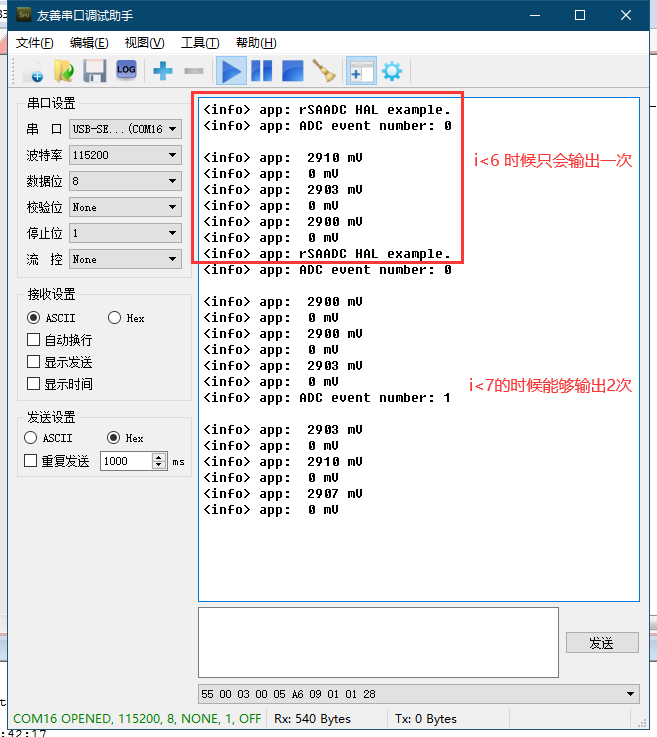Expand the 流控 None dropdown

tap(125, 259)
